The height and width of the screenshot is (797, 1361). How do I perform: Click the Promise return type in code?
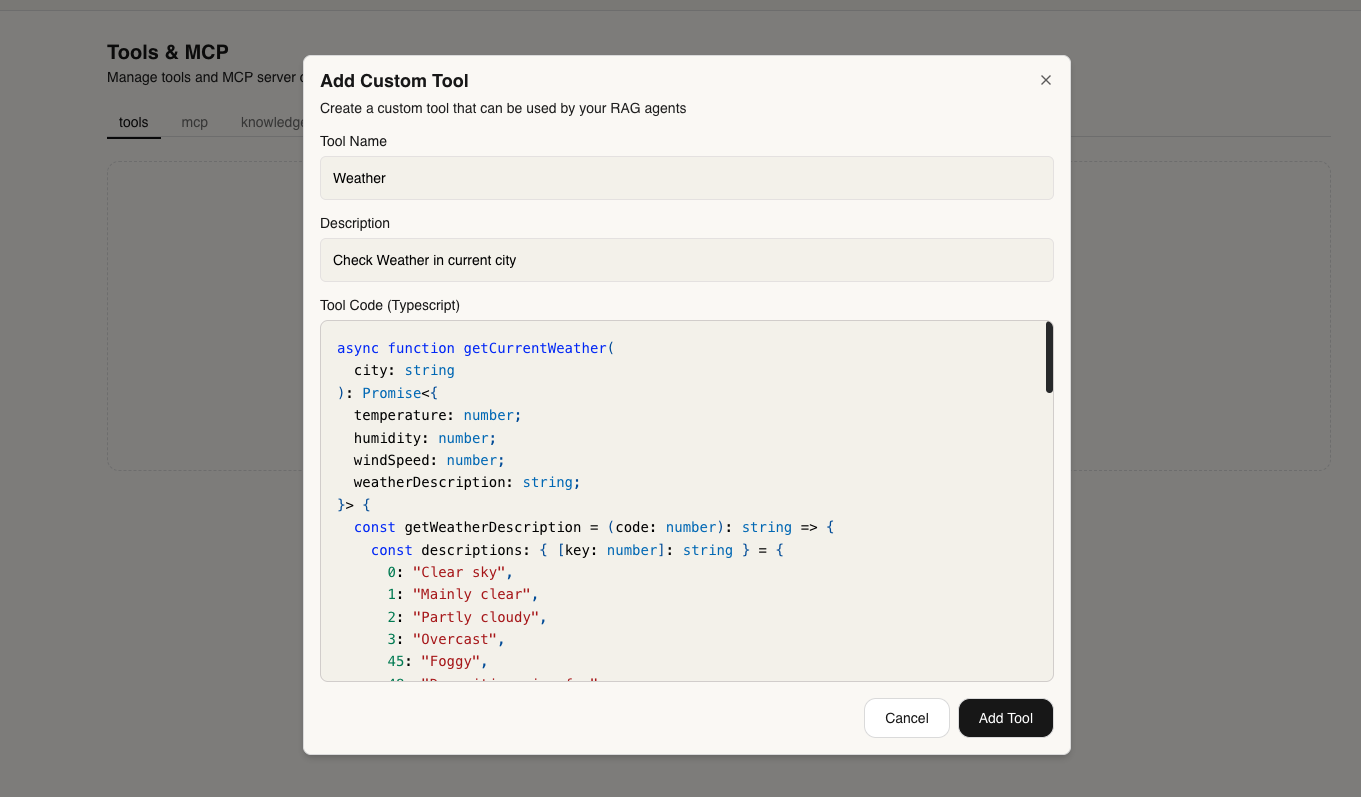tap(391, 392)
